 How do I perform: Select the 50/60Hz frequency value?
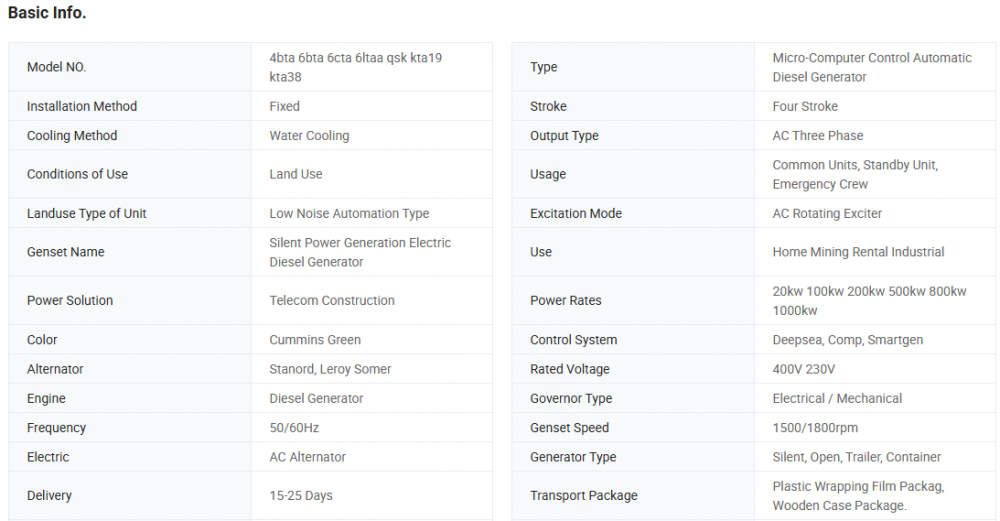coord(294,427)
